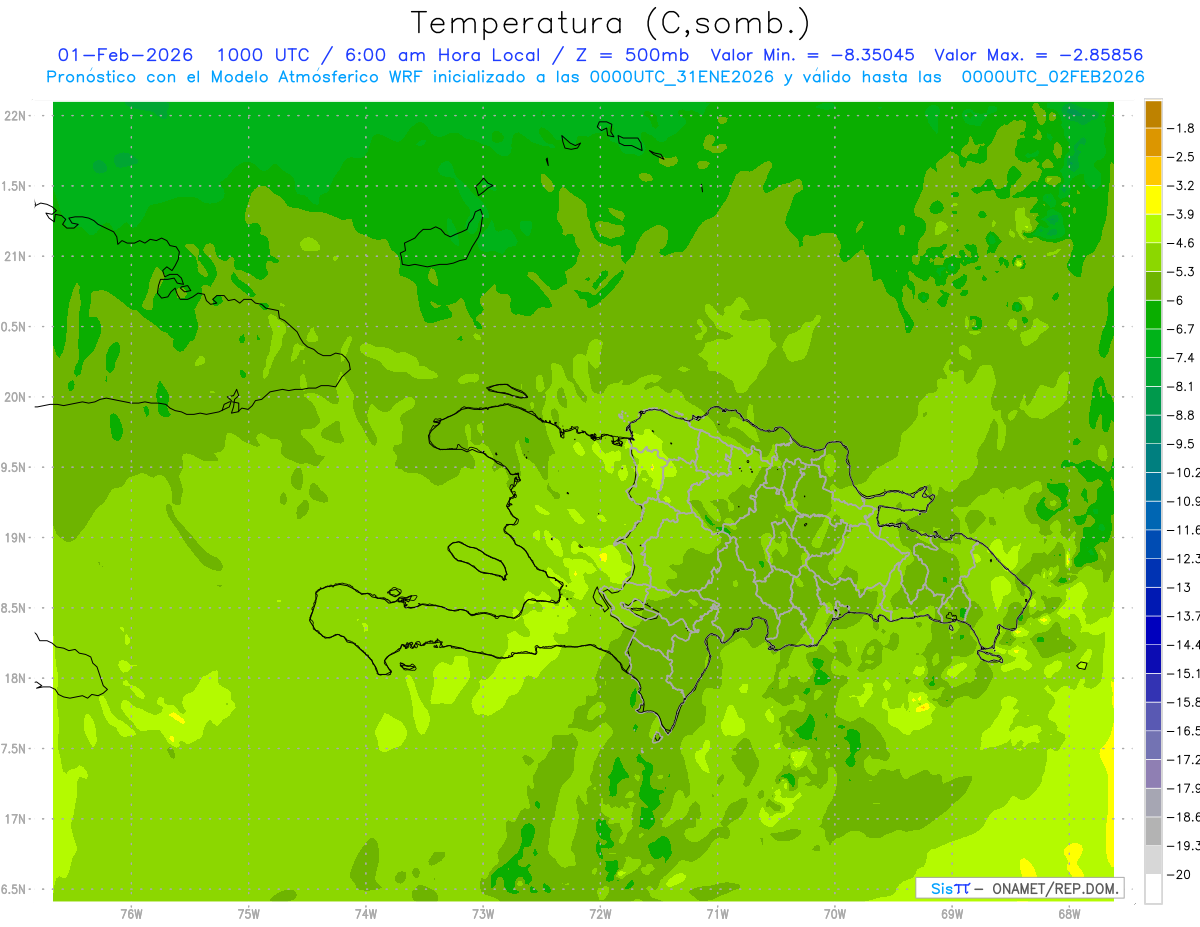Click the 18N latitude axis label

point(15,678)
